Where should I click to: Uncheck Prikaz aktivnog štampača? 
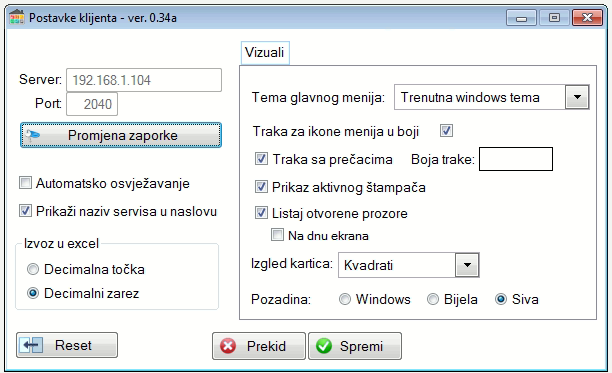261,186
